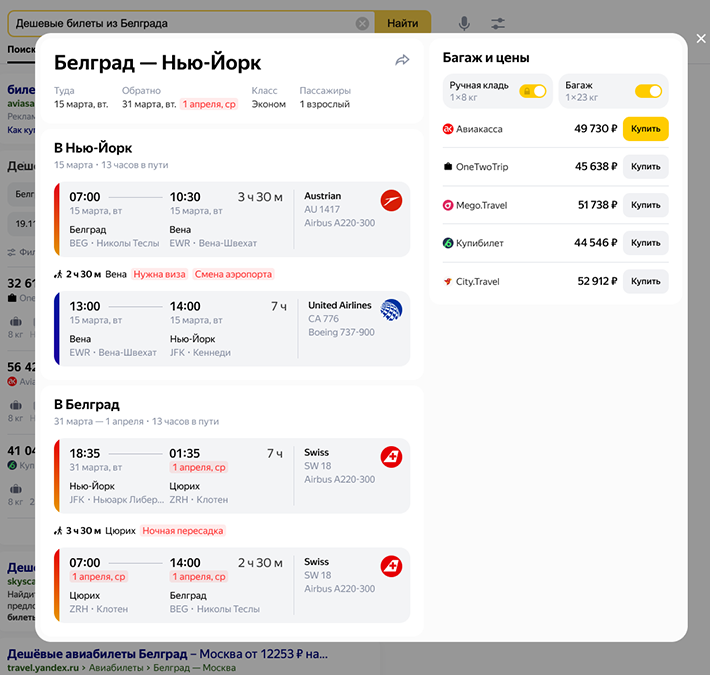Click the OneTwoTrip logo icon

click(x=448, y=167)
